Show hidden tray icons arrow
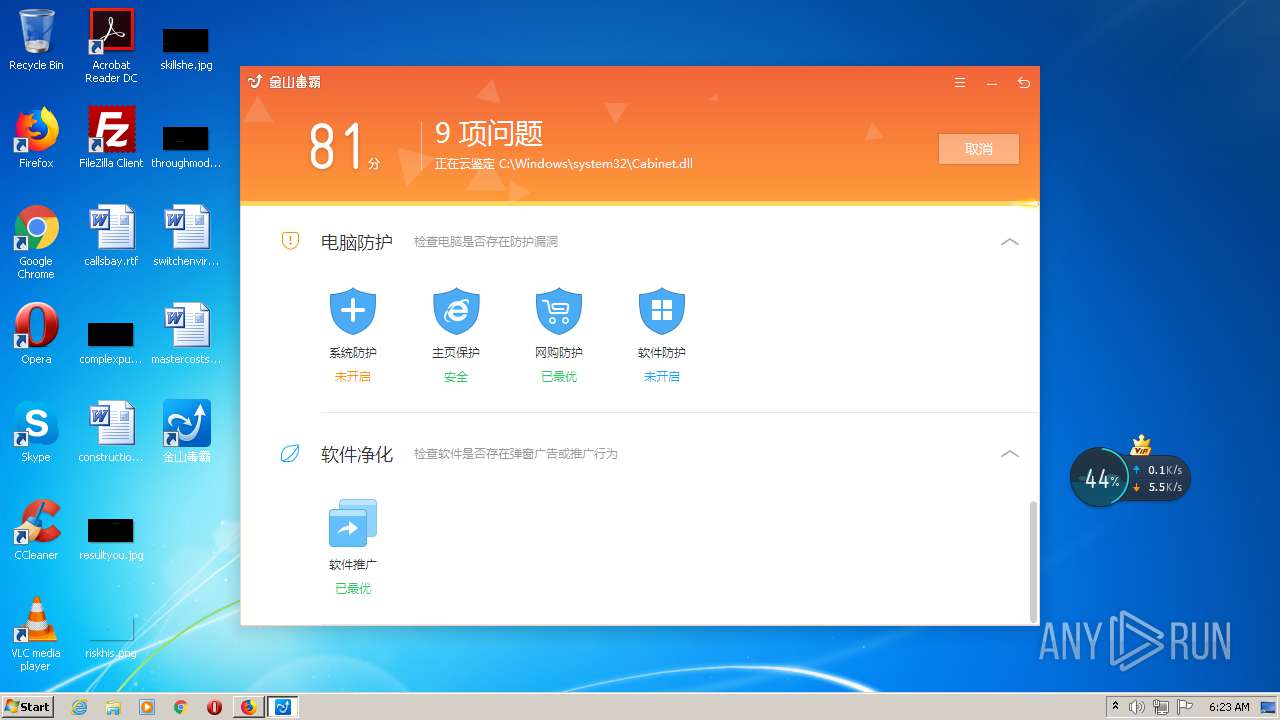Screen dimensions: 1280x720 pos(1115,706)
